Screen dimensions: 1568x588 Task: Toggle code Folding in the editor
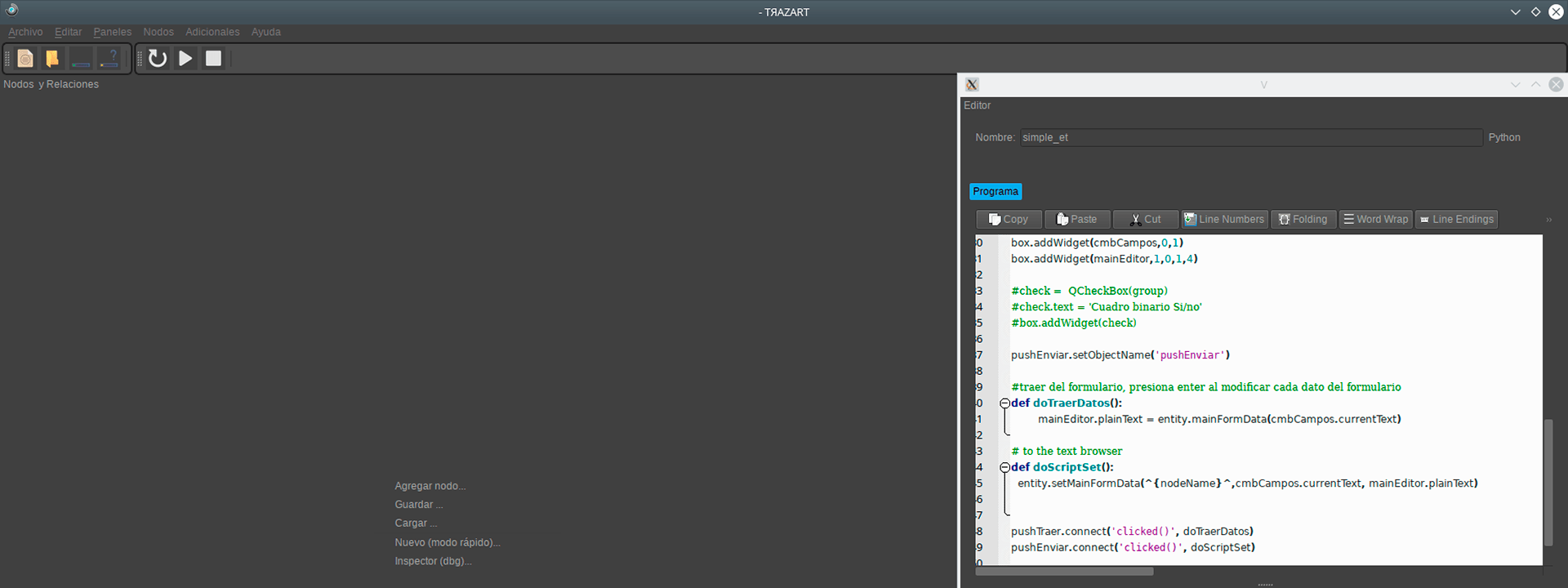click(1303, 220)
